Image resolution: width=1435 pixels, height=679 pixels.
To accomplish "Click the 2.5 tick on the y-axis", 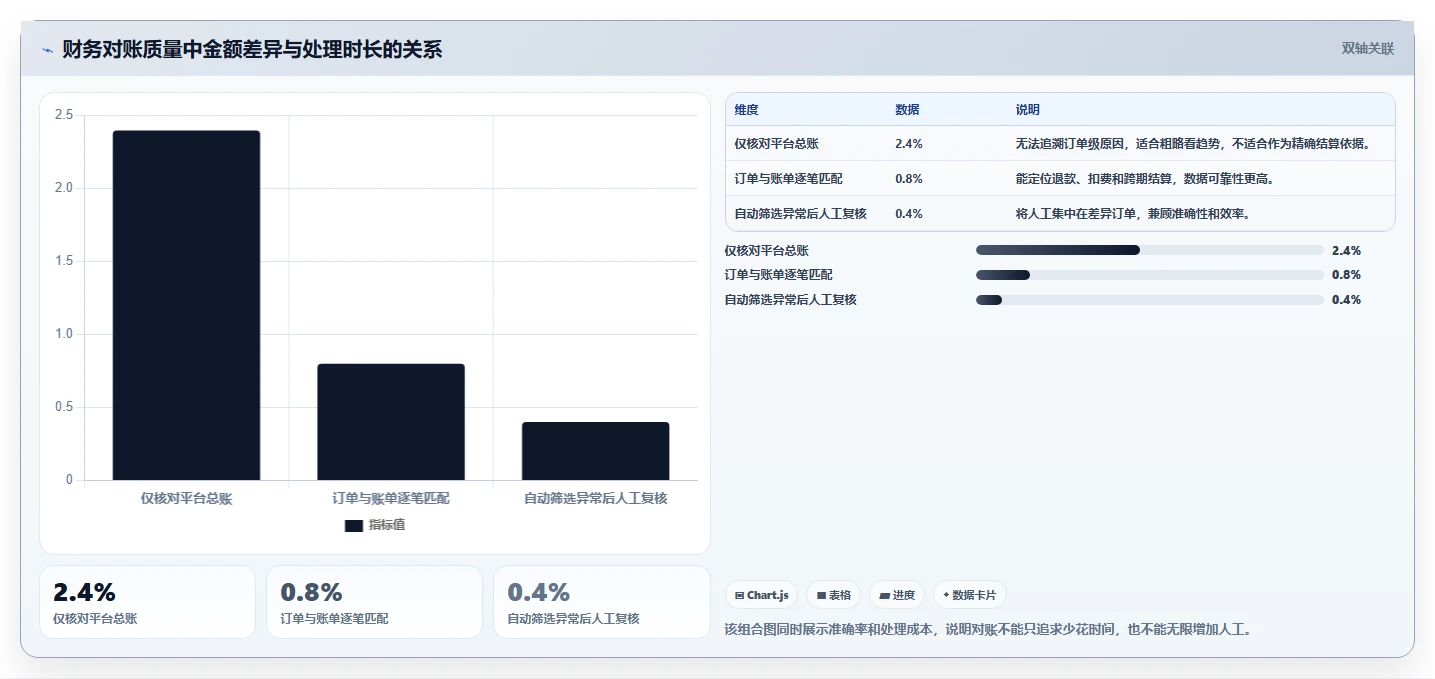I will 64,115.
